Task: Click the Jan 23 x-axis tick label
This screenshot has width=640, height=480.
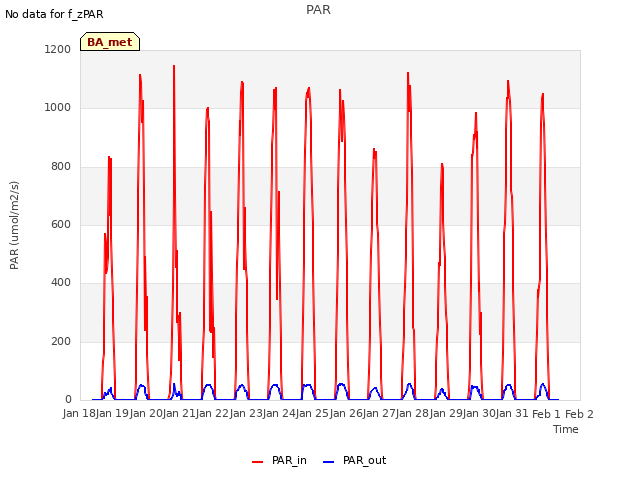Action: click(x=246, y=414)
